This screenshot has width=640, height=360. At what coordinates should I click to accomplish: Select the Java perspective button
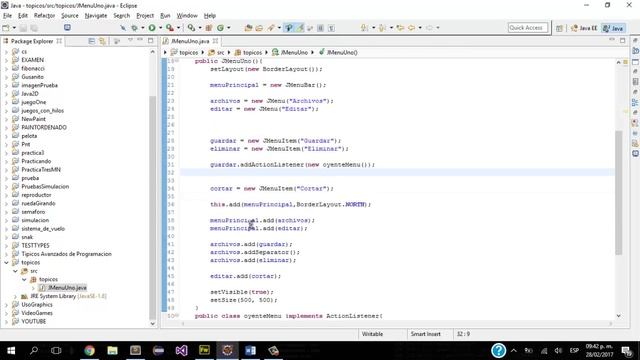point(613,28)
